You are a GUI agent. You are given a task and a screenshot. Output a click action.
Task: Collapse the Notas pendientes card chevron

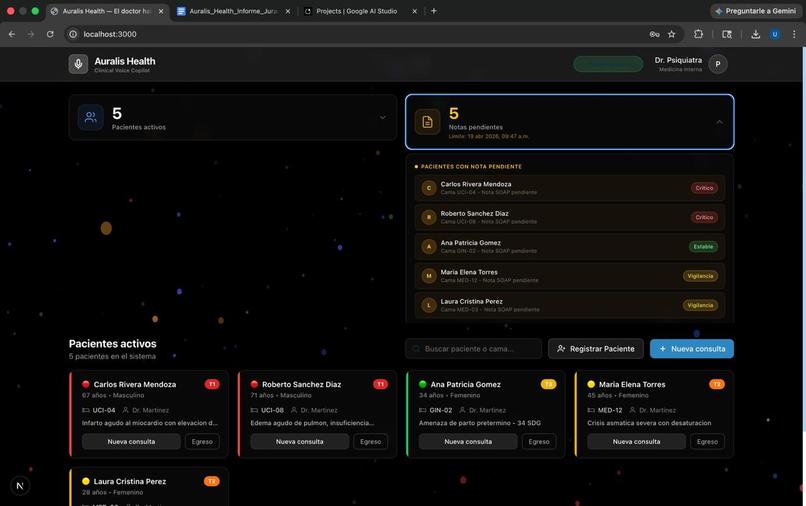click(x=719, y=122)
